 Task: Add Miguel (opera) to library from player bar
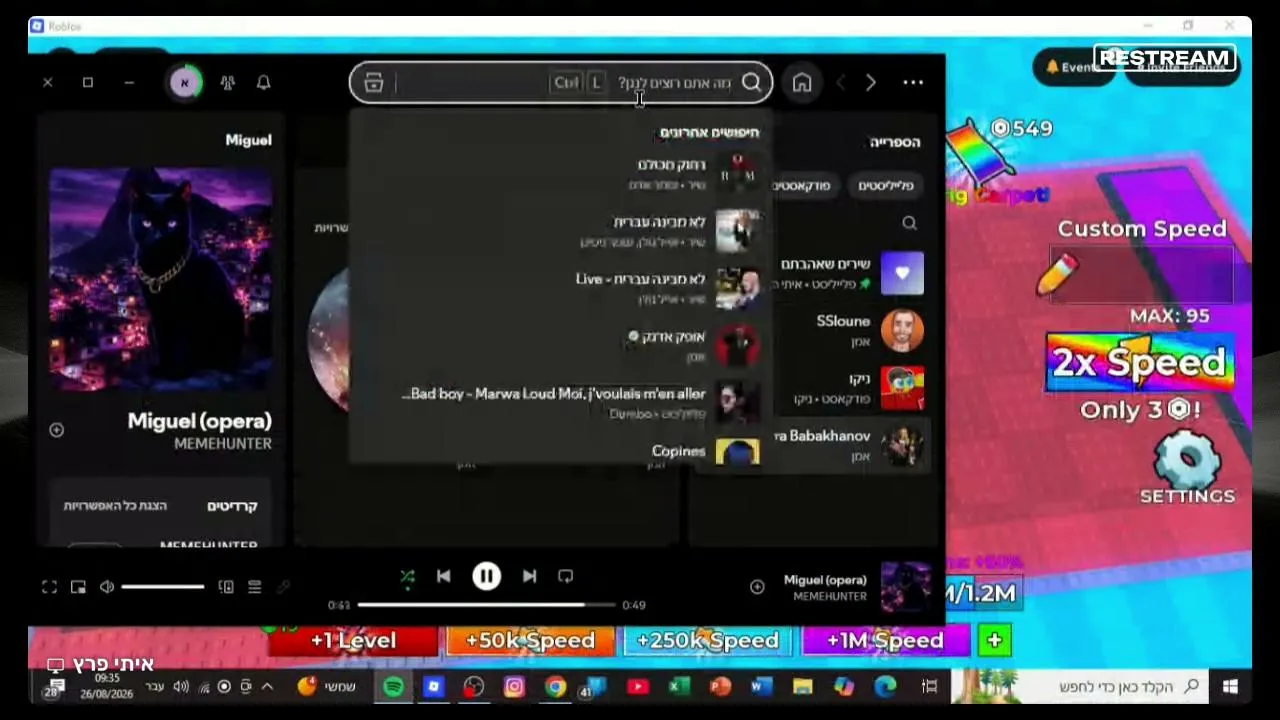point(757,587)
